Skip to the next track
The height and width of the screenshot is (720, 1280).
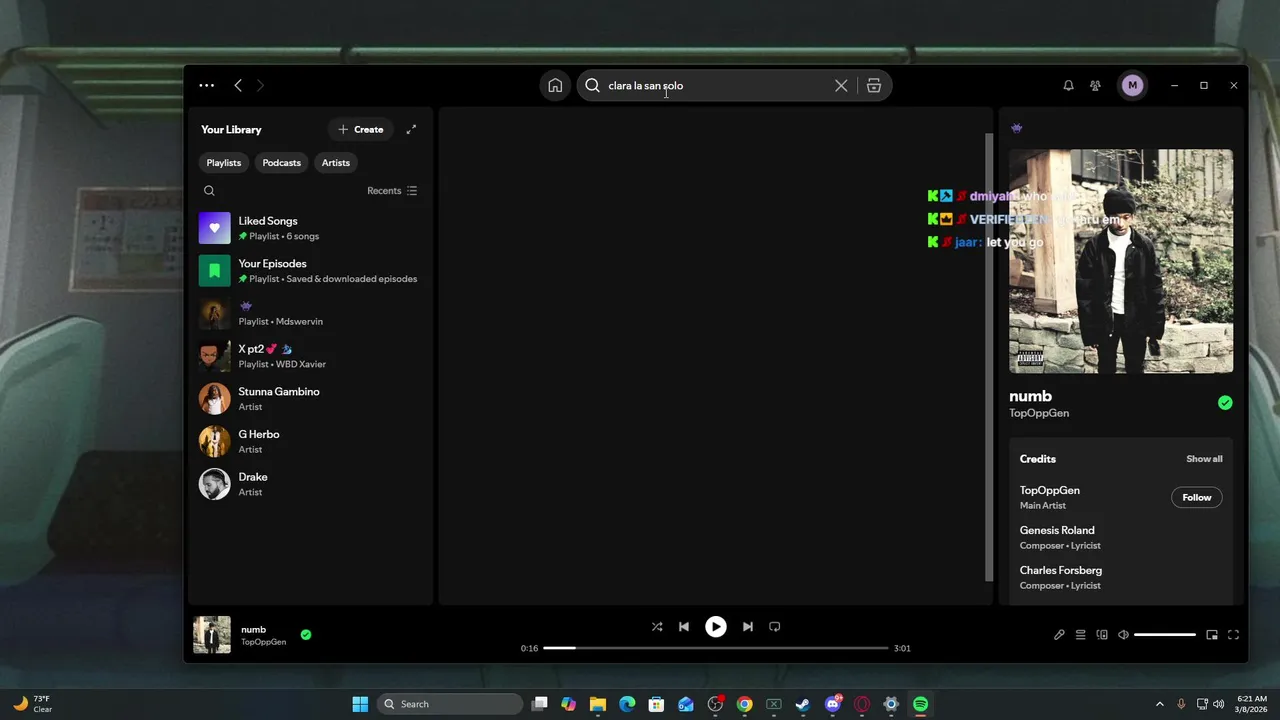(747, 627)
